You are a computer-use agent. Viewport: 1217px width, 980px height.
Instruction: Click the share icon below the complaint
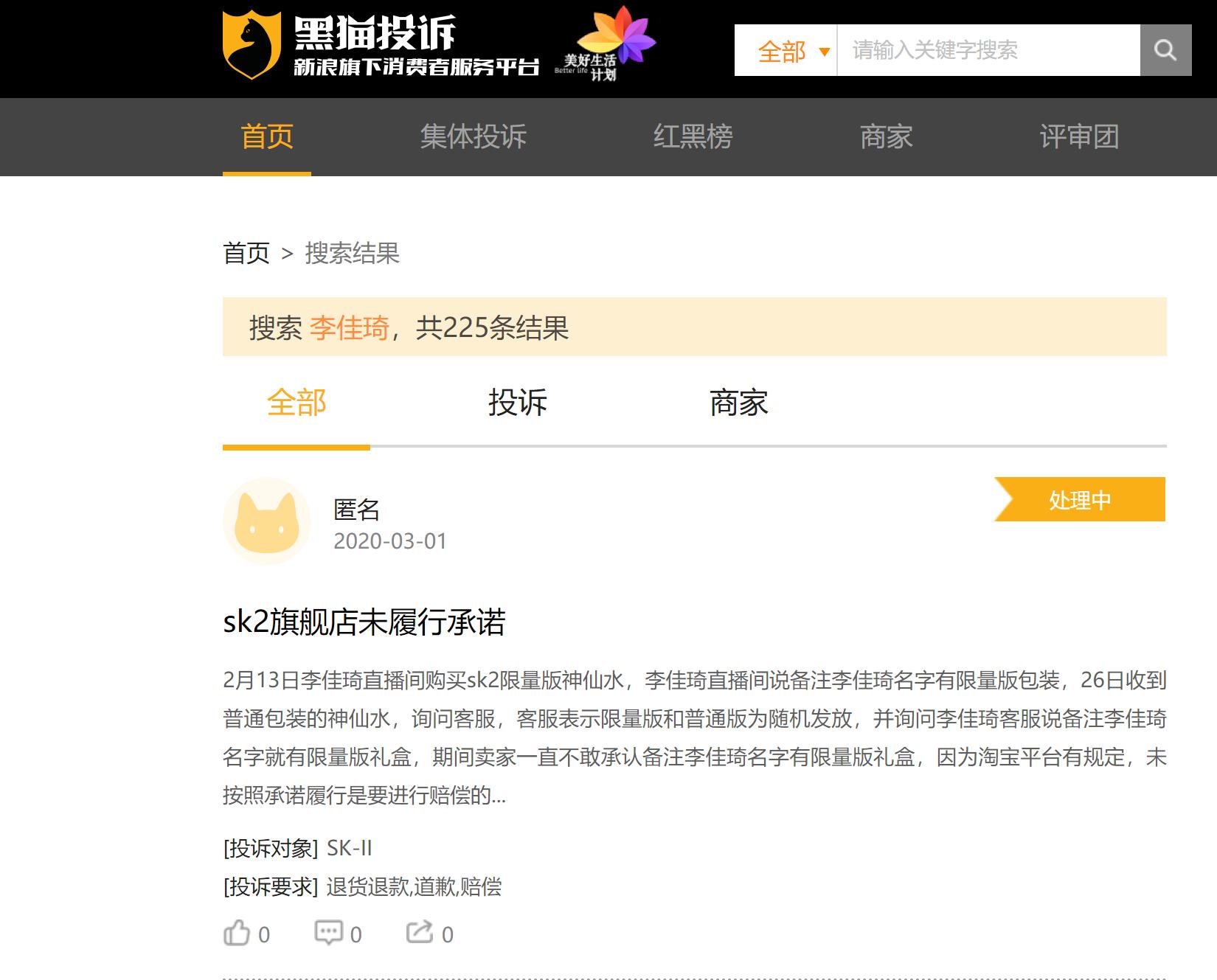pyautogui.click(x=419, y=932)
